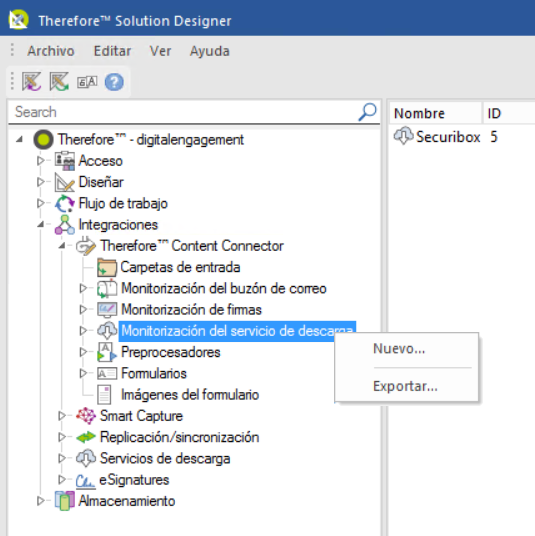
Task: Open the Ayuda menu
Action: coord(210,51)
